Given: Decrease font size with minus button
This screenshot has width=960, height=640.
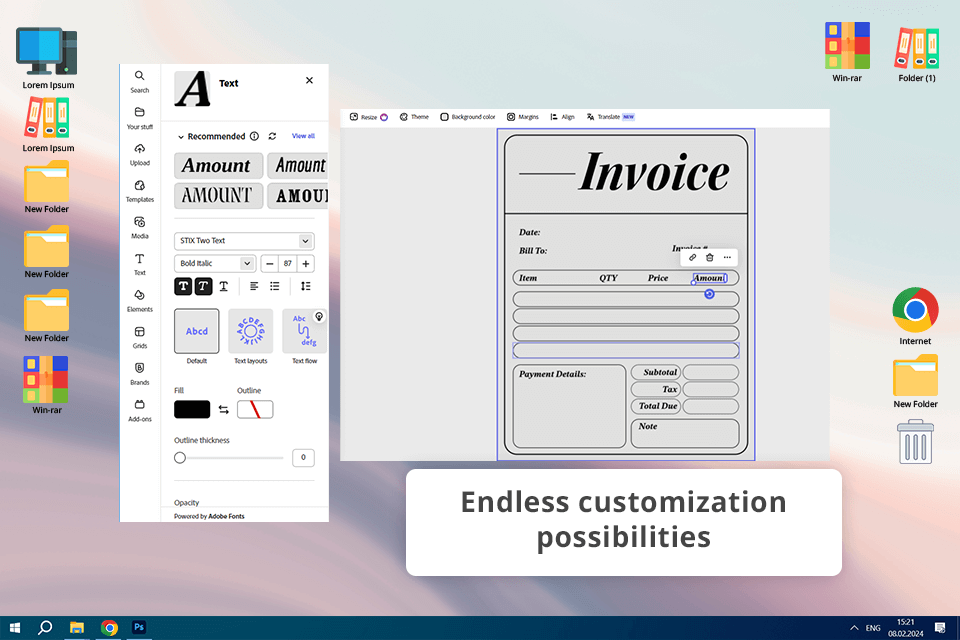Looking at the screenshot, I should tap(269, 263).
